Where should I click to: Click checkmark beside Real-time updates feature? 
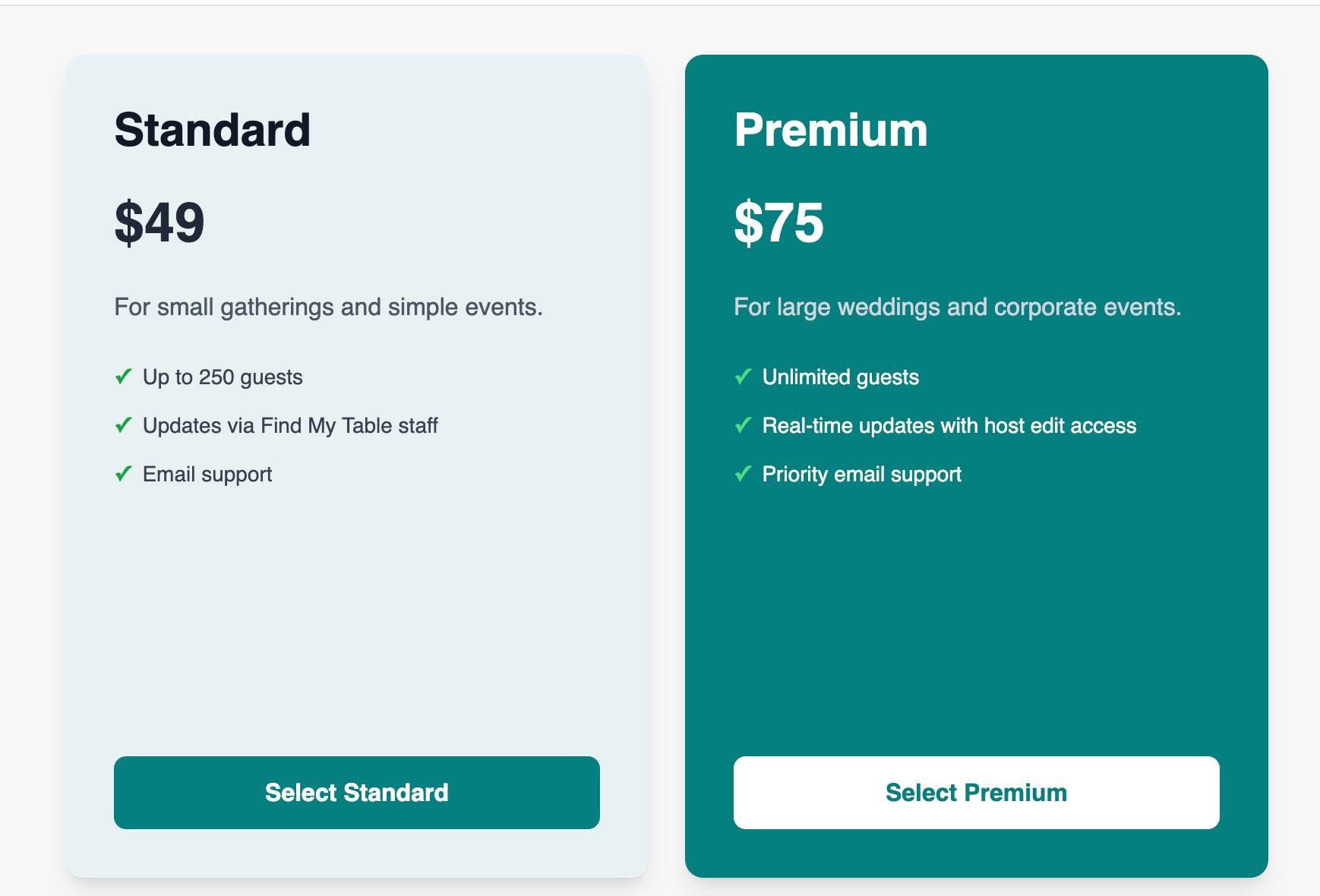(744, 425)
